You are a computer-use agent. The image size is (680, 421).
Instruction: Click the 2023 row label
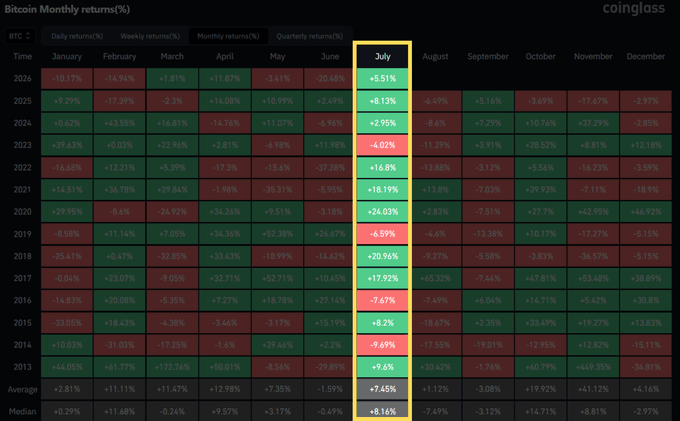click(x=23, y=145)
